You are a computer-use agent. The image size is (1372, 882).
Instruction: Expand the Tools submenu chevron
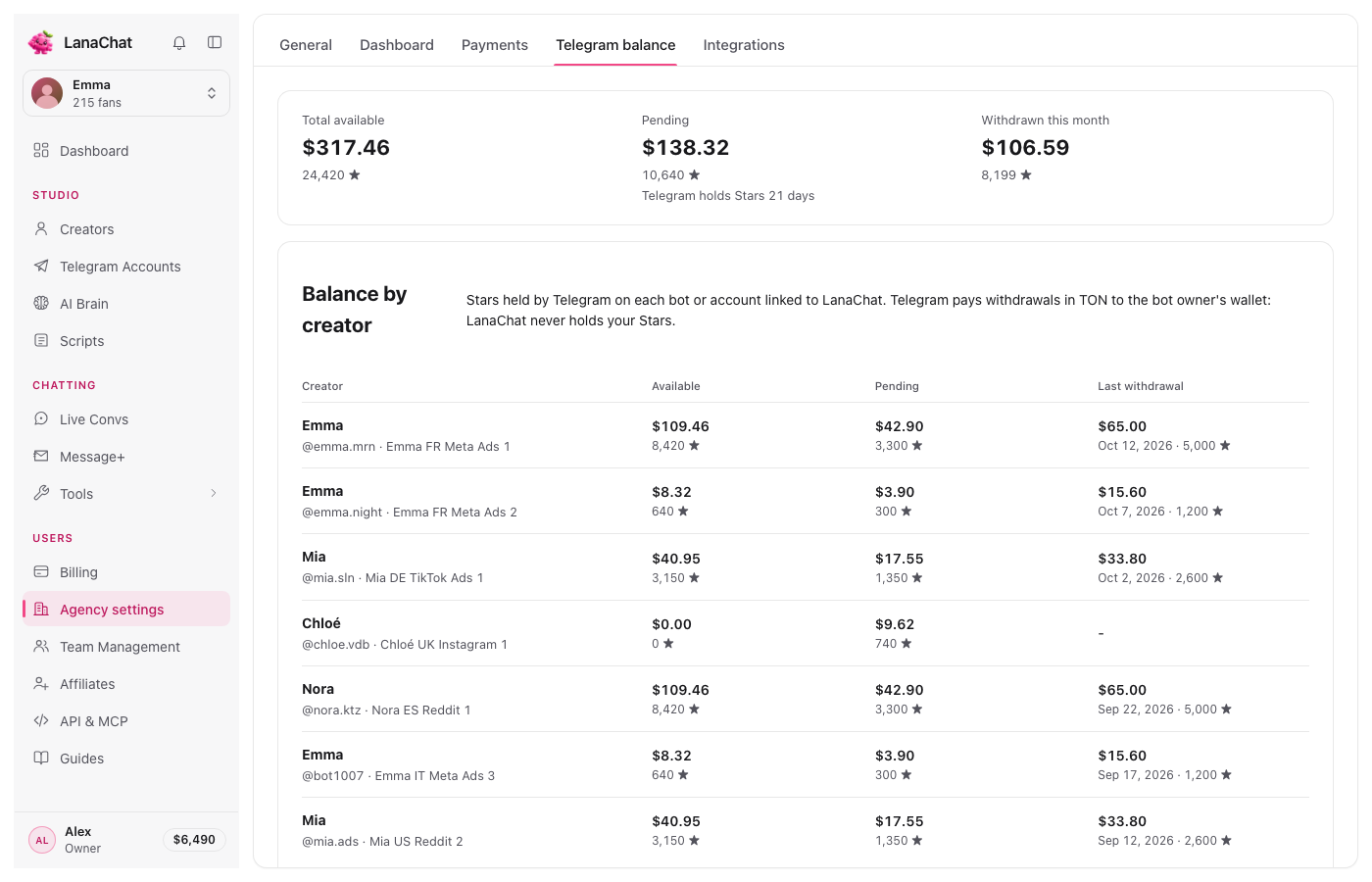click(x=214, y=493)
